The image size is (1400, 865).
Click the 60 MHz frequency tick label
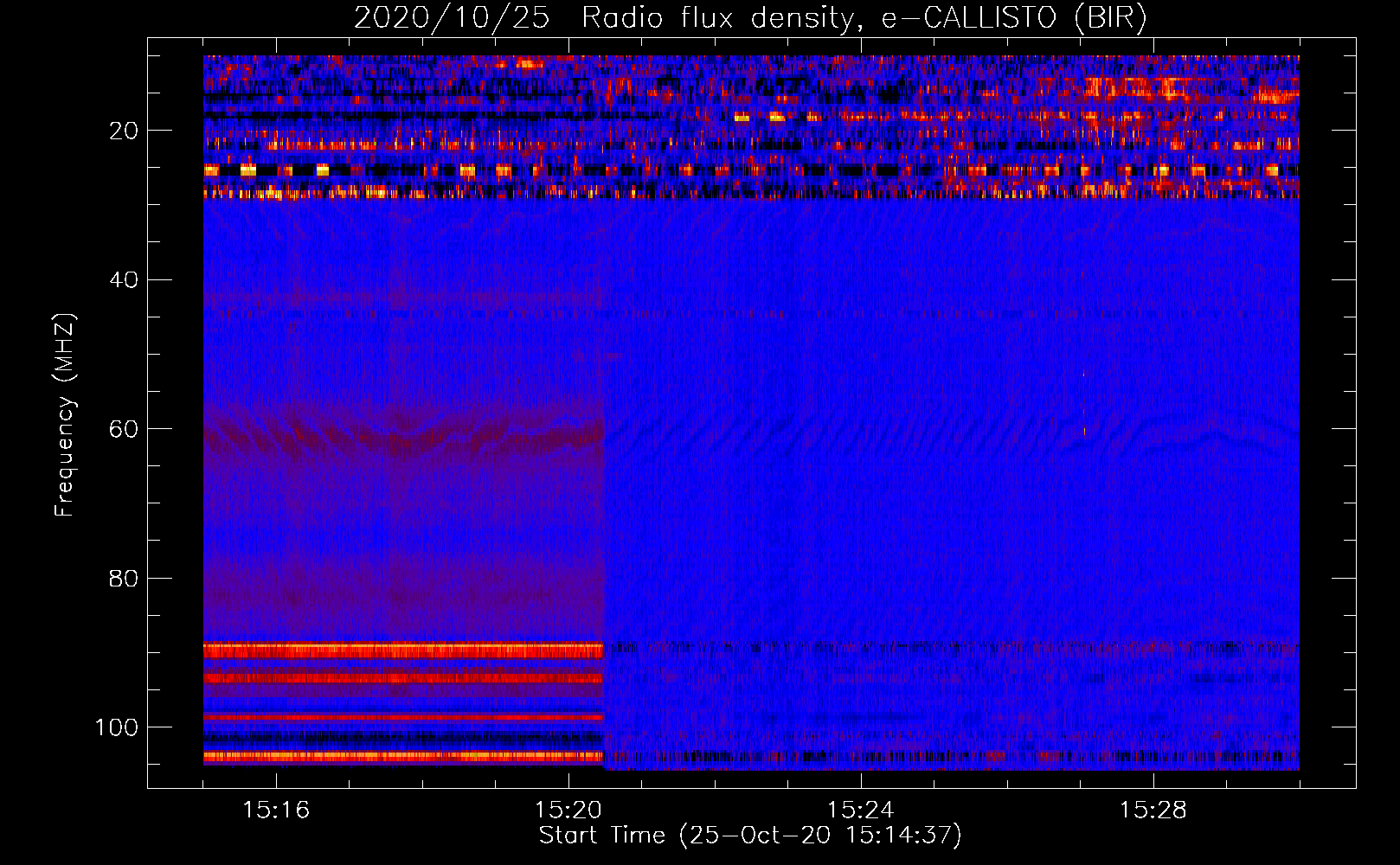(x=124, y=430)
